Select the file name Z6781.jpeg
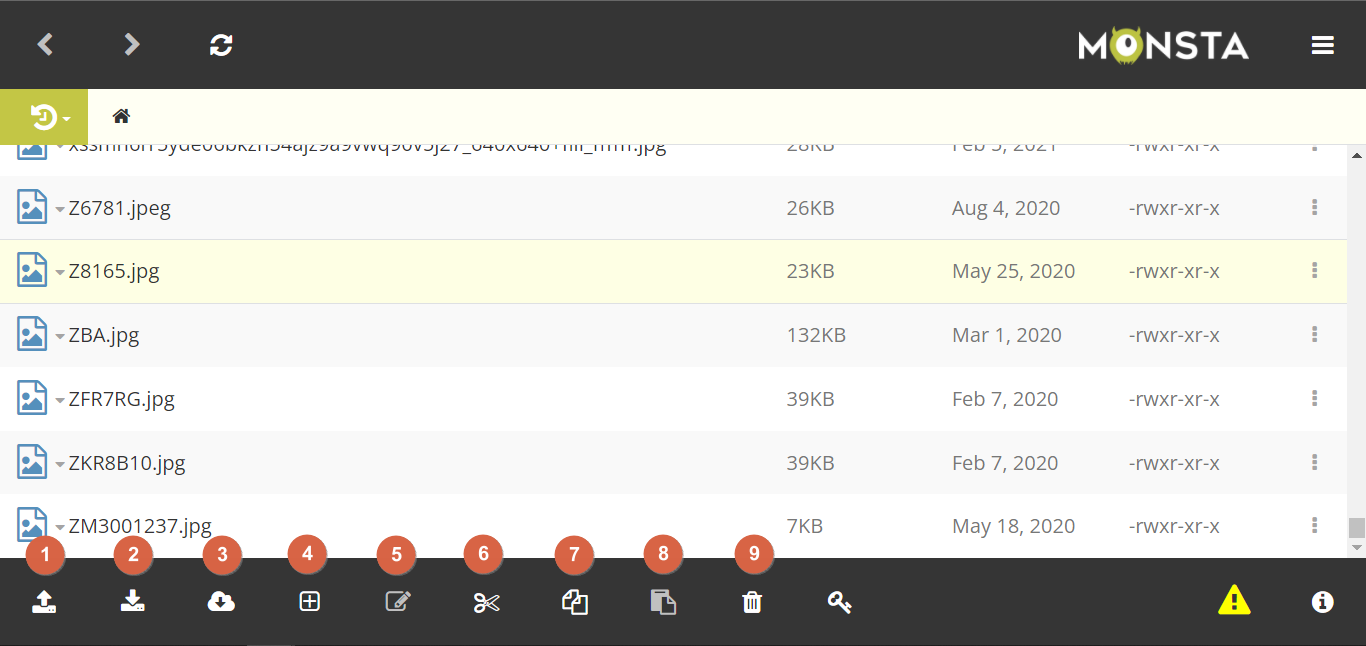Screen dimensions: 1366x646 (120, 209)
